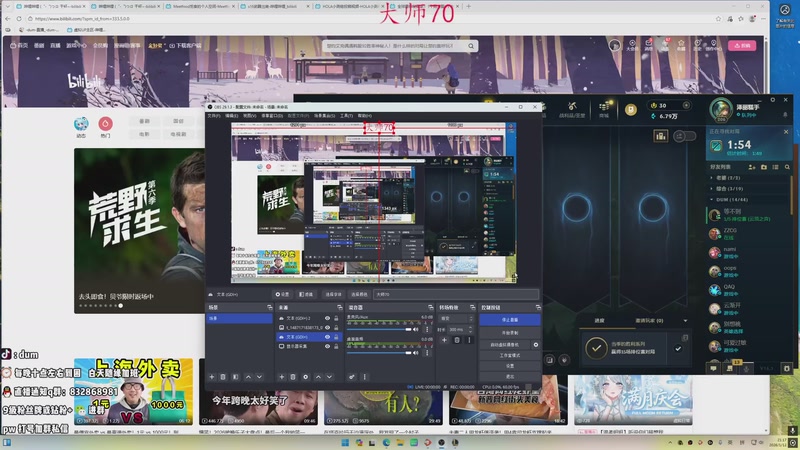Click the add friend icon in League client
This screenshot has width=800, height=450.
pos(755,167)
